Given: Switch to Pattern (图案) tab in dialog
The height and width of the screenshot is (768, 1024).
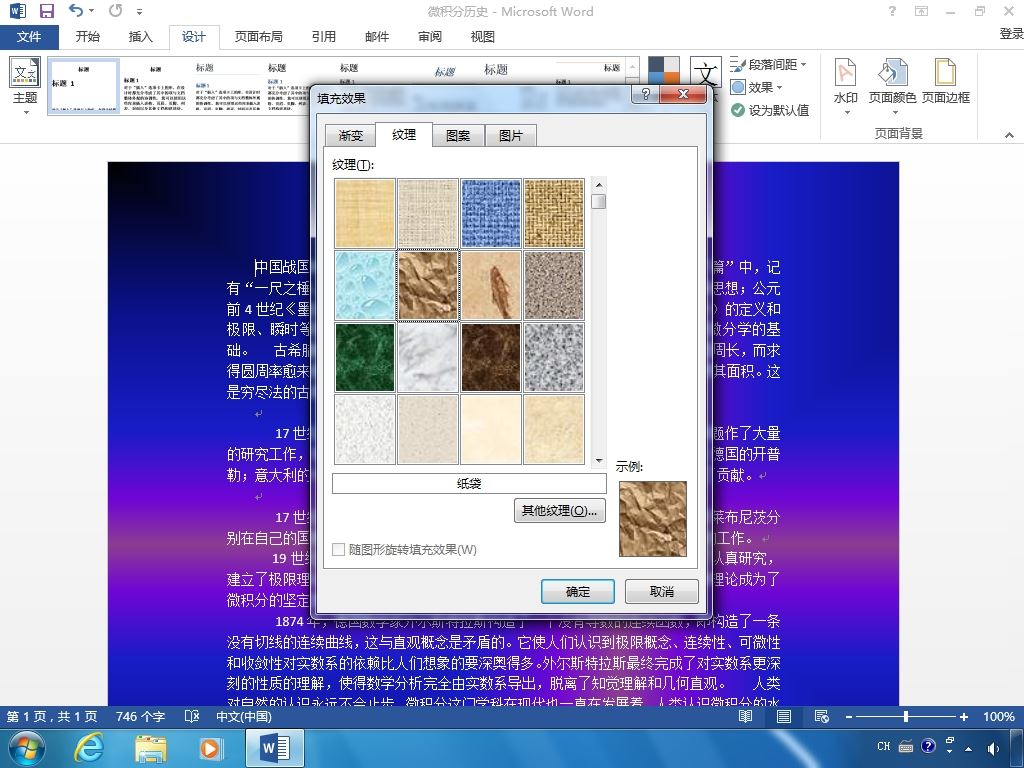Looking at the screenshot, I should [458, 136].
